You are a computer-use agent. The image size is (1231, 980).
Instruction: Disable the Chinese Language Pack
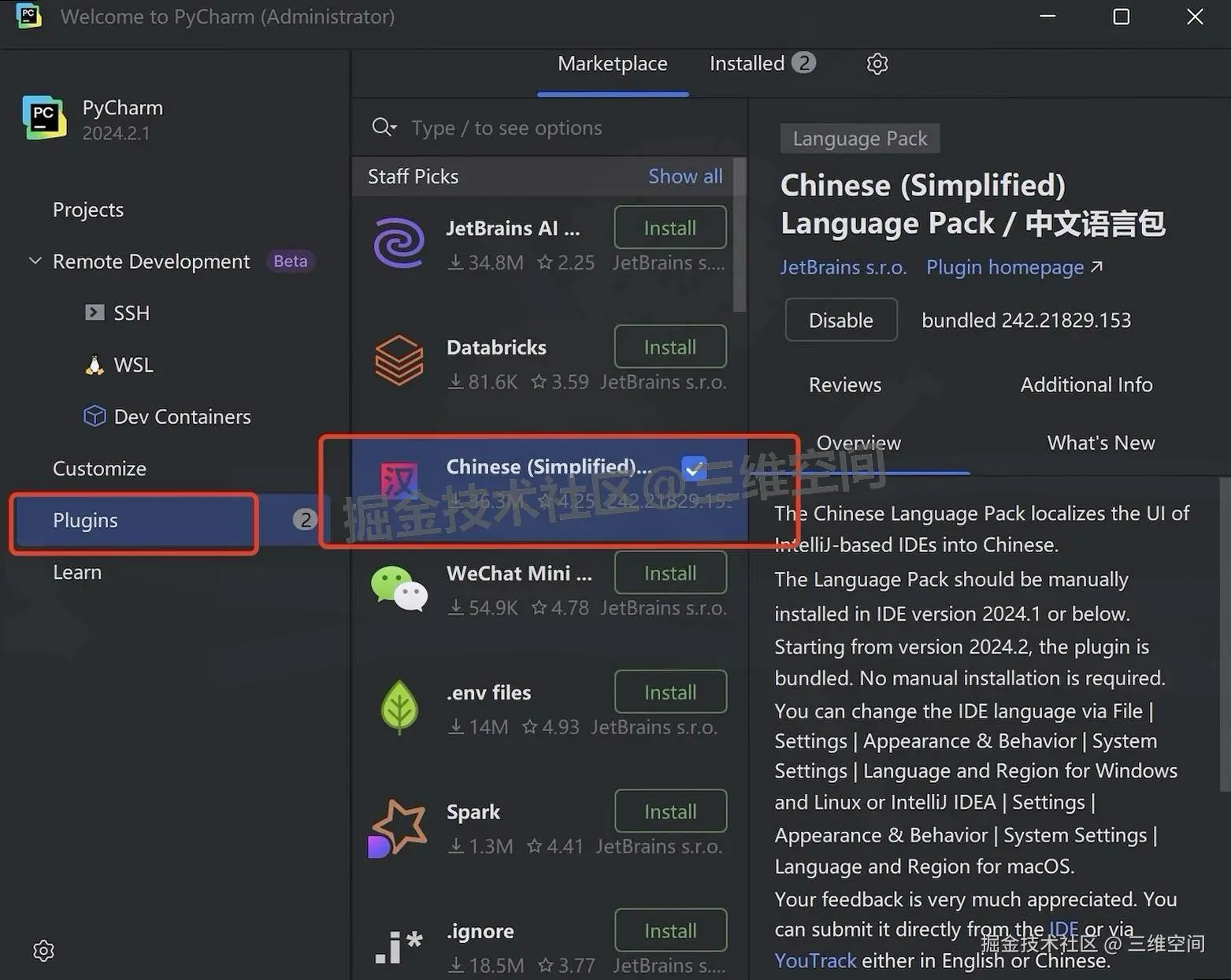[x=840, y=320]
